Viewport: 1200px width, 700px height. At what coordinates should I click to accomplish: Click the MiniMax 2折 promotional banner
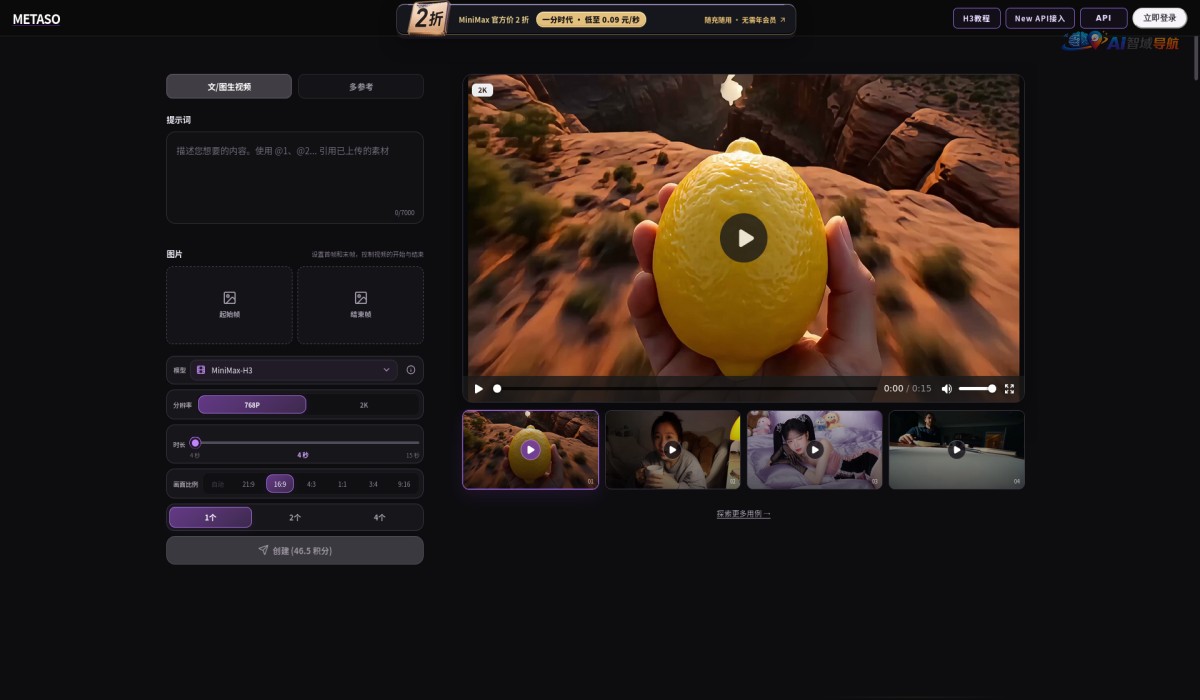point(596,19)
